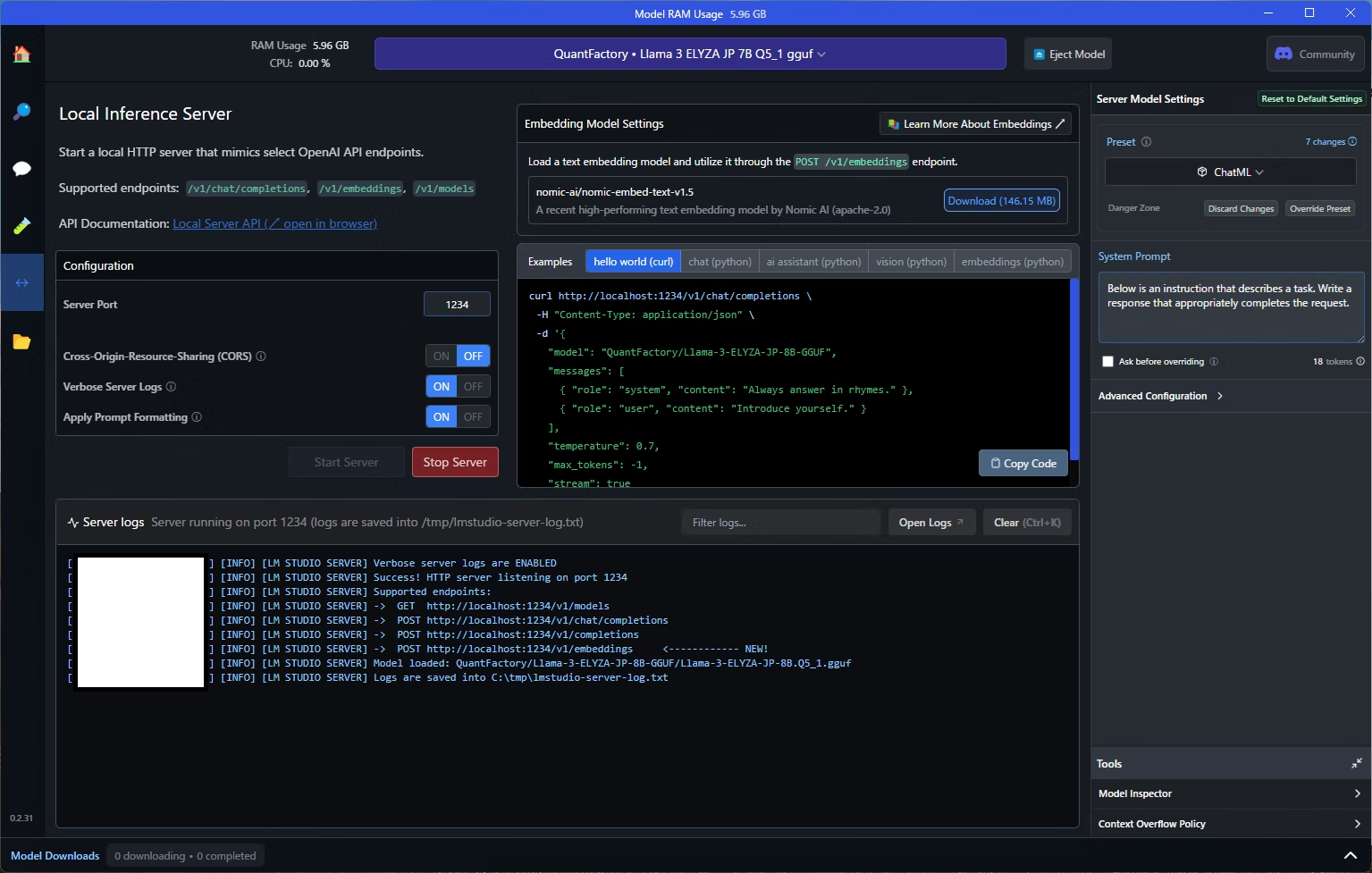The image size is (1372, 873).
Task: Switch CORS toggle to OFF
Action: click(x=474, y=356)
